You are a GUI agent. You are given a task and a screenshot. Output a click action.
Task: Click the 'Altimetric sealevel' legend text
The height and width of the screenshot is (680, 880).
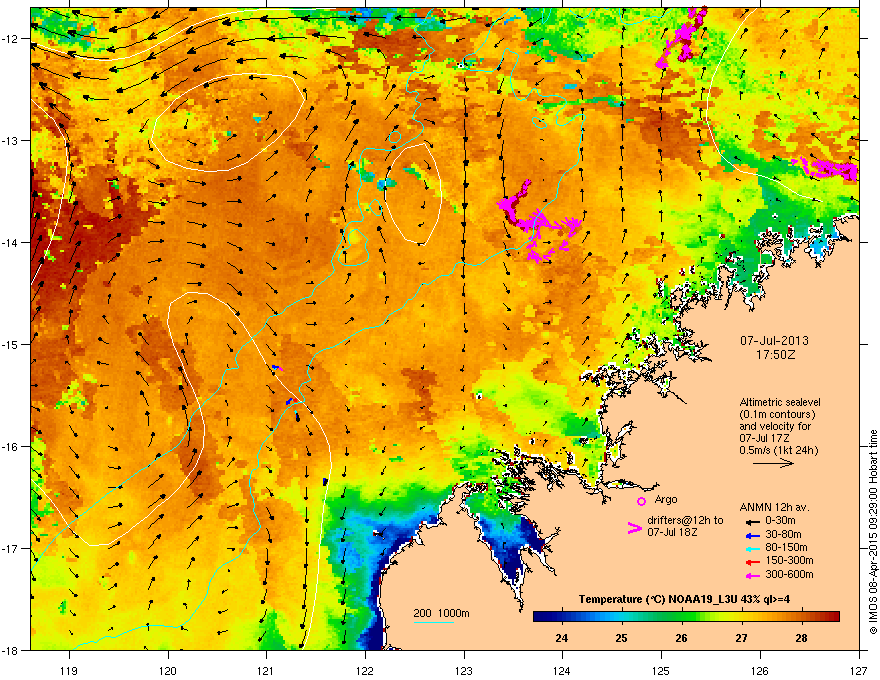coord(780,402)
